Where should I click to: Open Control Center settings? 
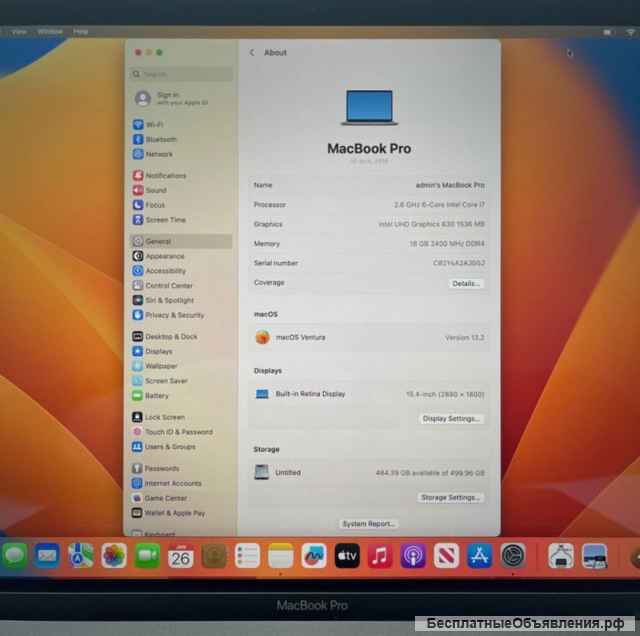[x=162, y=285]
